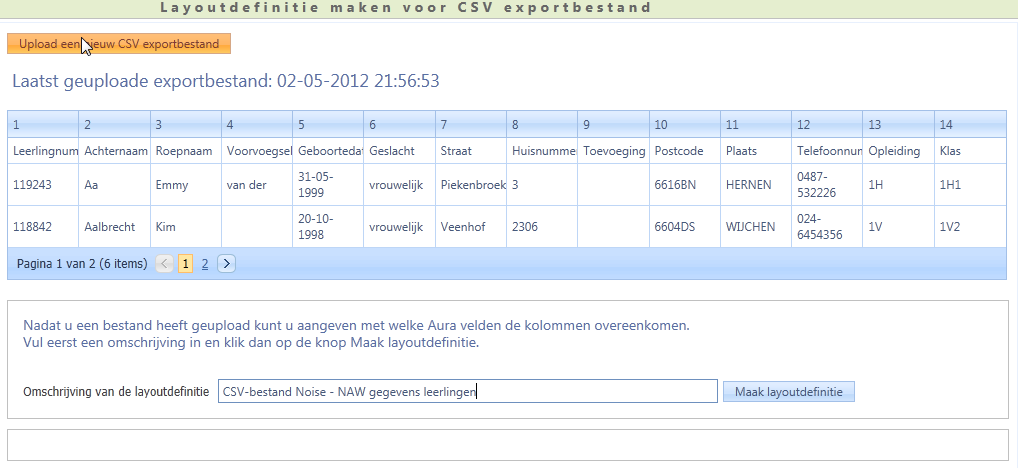Viewport: 1018px width, 468px height.
Task: Click column header 1 in the grid
Action: 42,125
